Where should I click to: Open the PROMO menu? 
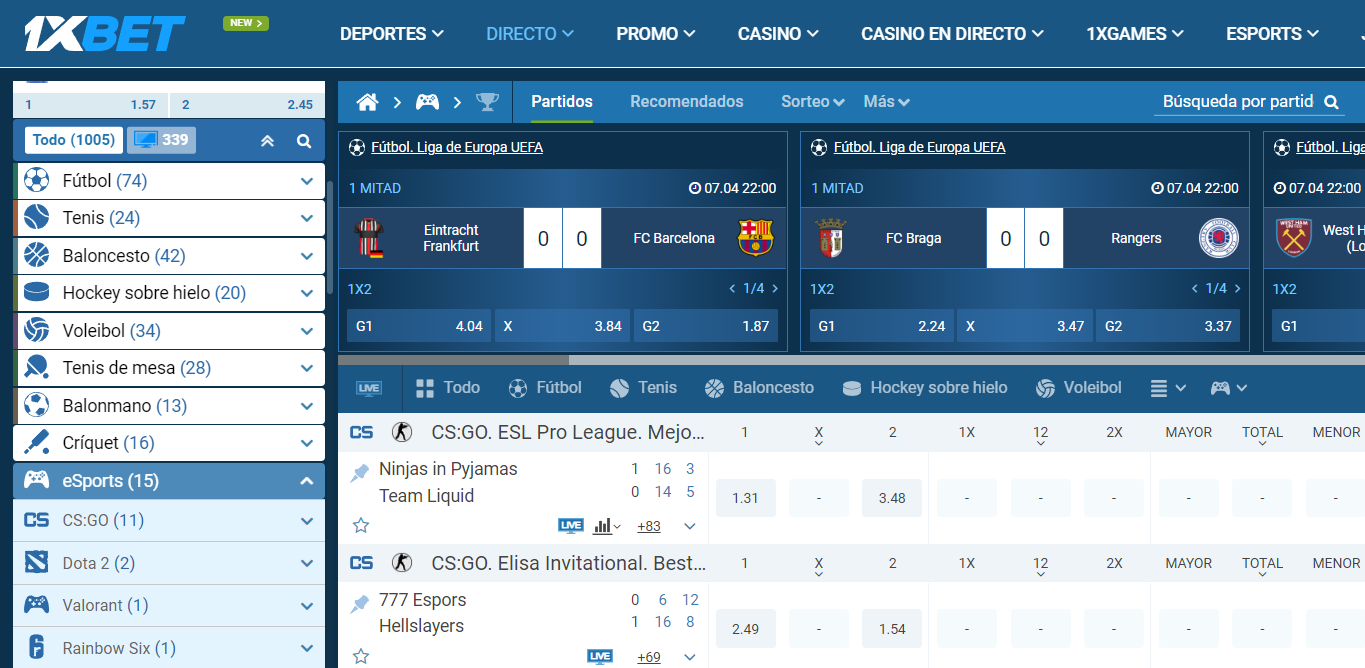[x=656, y=34]
